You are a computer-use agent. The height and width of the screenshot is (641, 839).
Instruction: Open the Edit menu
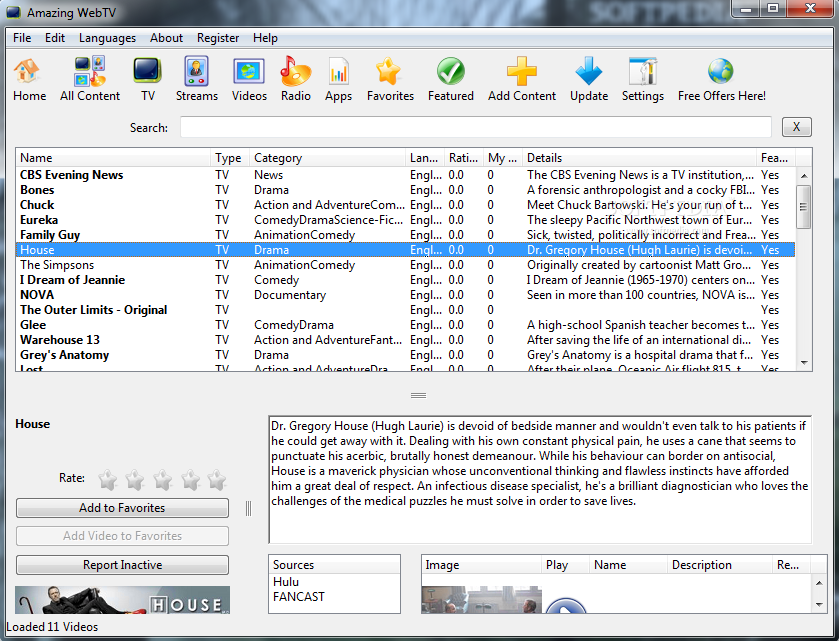pos(55,38)
